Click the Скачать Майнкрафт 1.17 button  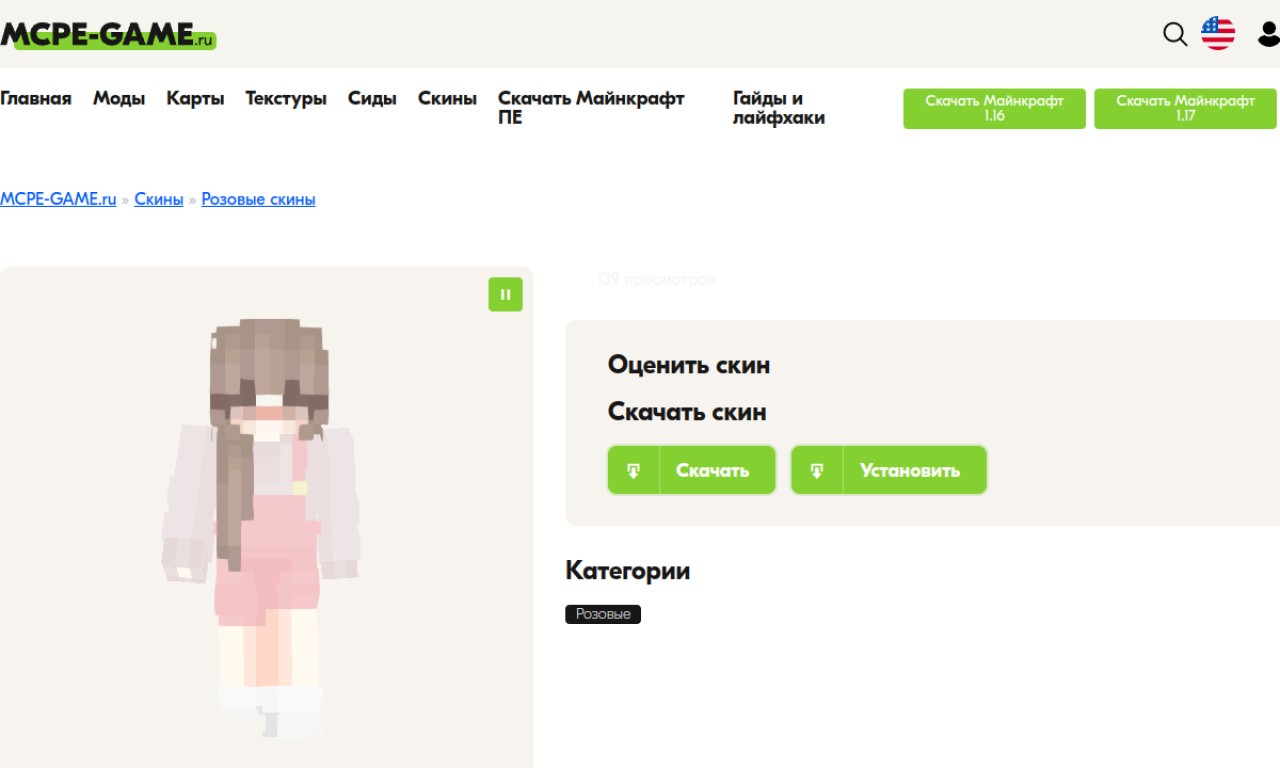pyautogui.click(x=1185, y=108)
